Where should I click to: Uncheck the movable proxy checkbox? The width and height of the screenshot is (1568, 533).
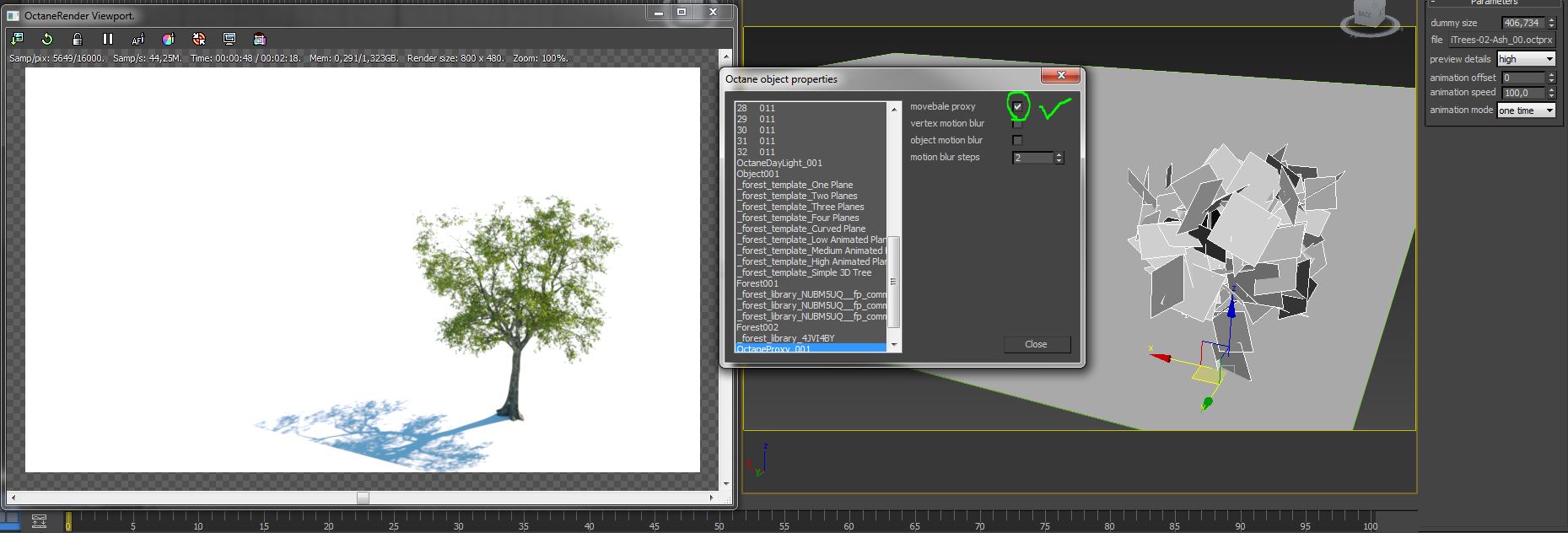1017,106
